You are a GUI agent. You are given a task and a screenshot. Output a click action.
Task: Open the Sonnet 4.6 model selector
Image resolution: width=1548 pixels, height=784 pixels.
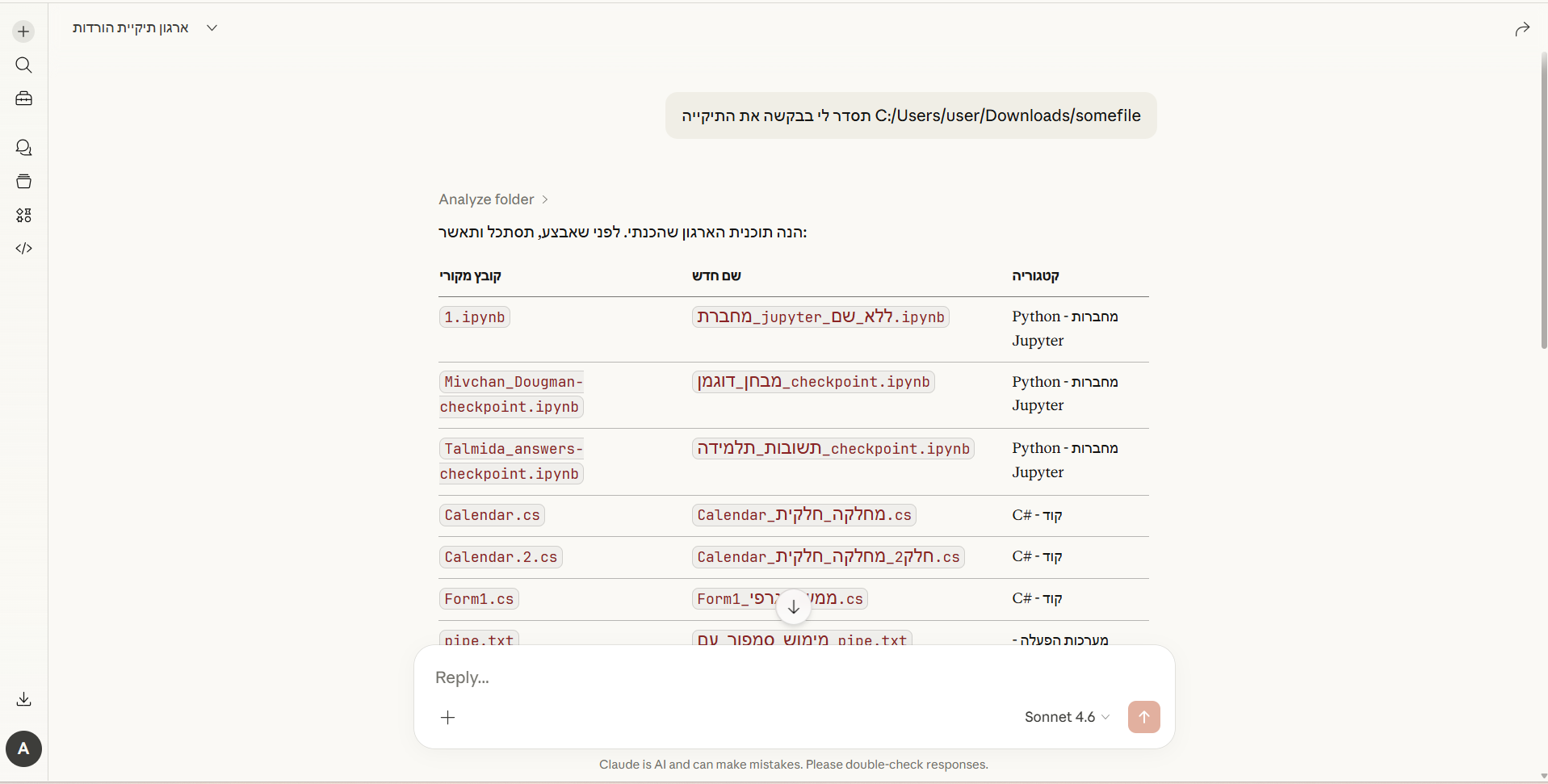1067,717
